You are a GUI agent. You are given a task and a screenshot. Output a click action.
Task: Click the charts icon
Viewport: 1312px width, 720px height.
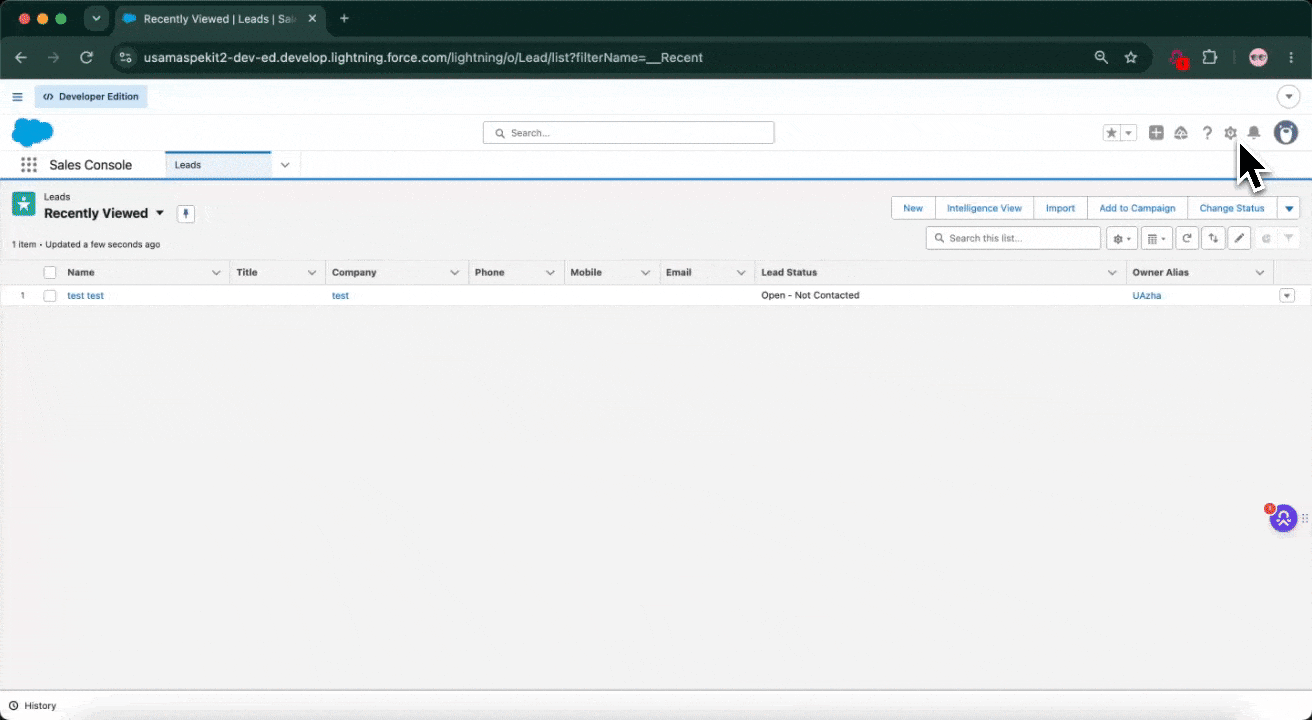pyautogui.click(x=1266, y=238)
